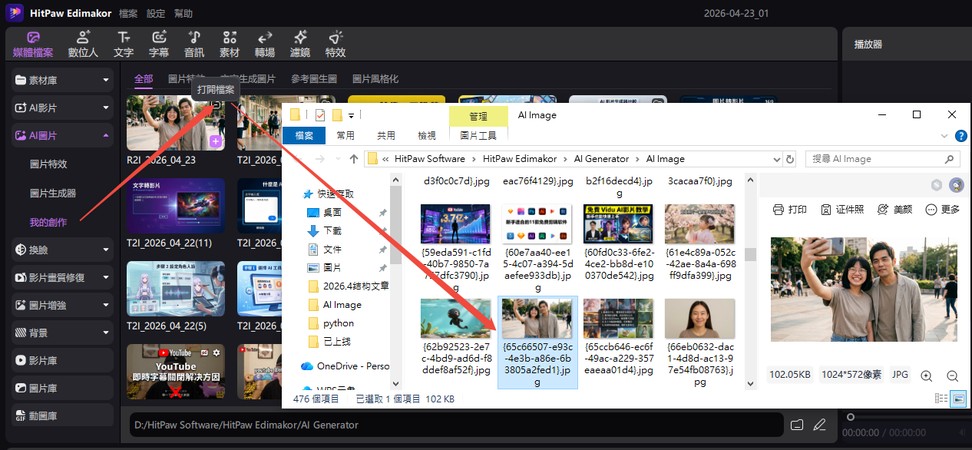The height and width of the screenshot is (450, 972).
Task: Select the AI Image folder in navigation pane
Action: tap(342, 305)
